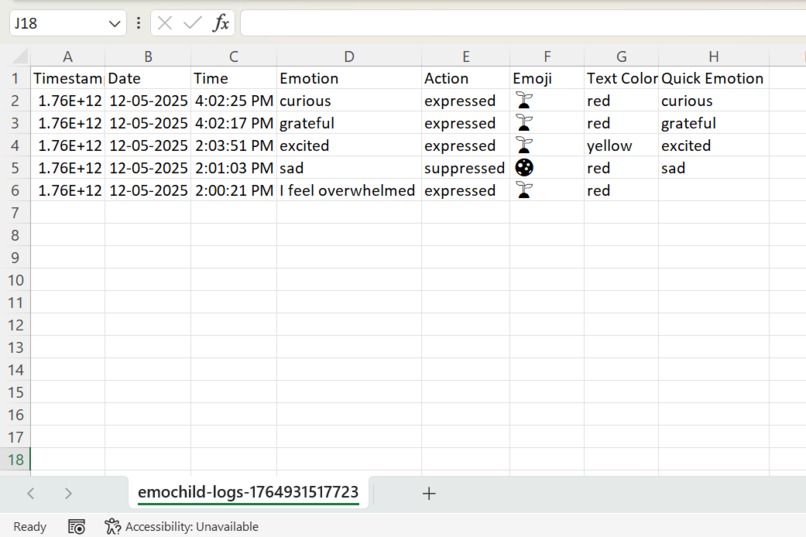
Task: Click the Ready status indicator
Action: [30, 527]
